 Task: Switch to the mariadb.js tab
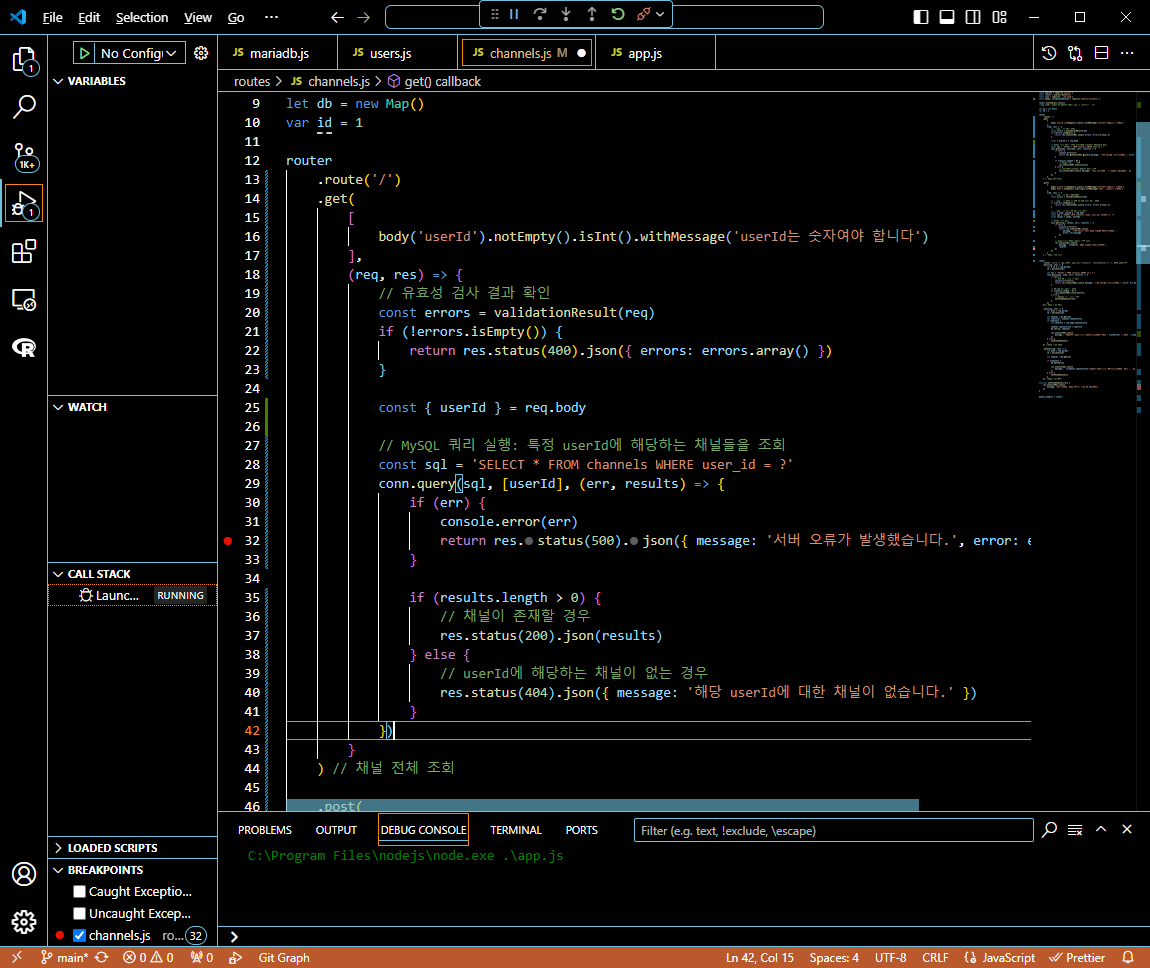pos(277,53)
